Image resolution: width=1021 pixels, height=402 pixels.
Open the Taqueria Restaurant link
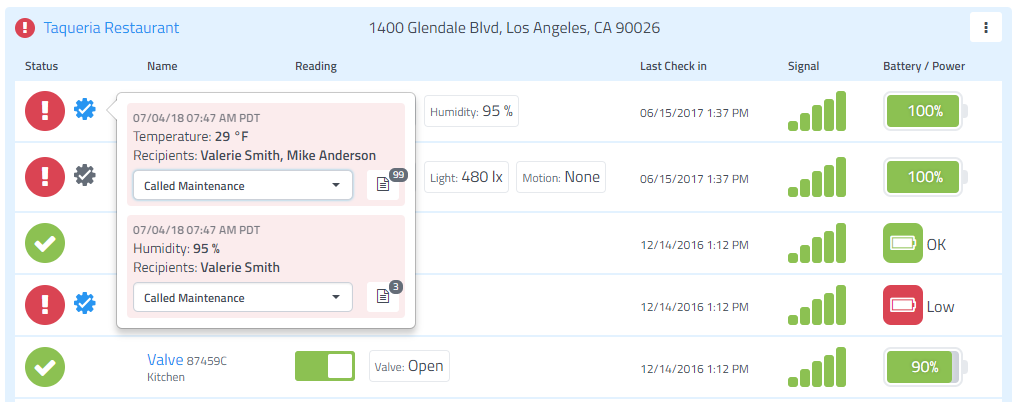pyautogui.click(x=111, y=28)
